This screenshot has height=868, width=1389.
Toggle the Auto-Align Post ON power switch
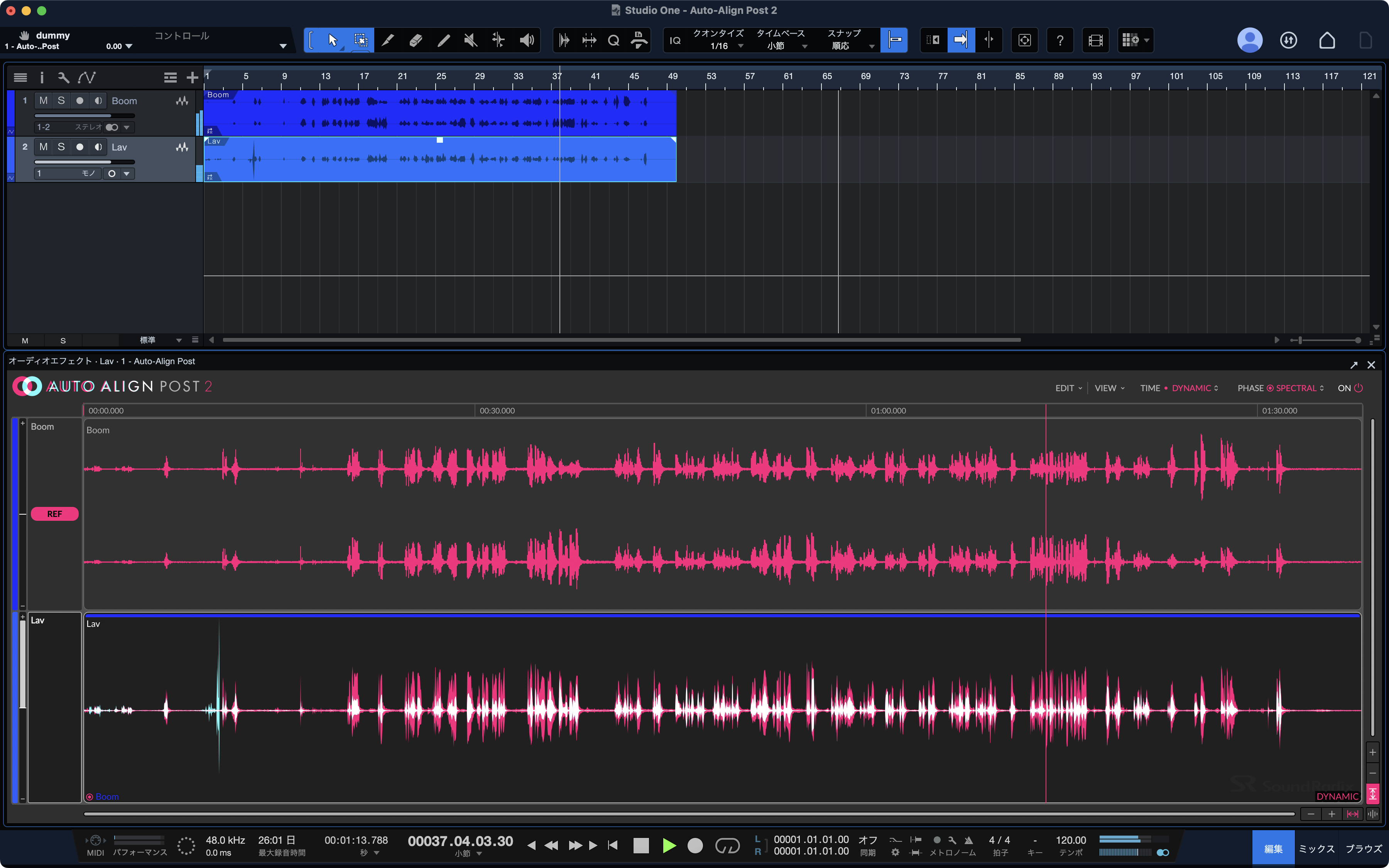pyautogui.click(x=1350, y=388)
